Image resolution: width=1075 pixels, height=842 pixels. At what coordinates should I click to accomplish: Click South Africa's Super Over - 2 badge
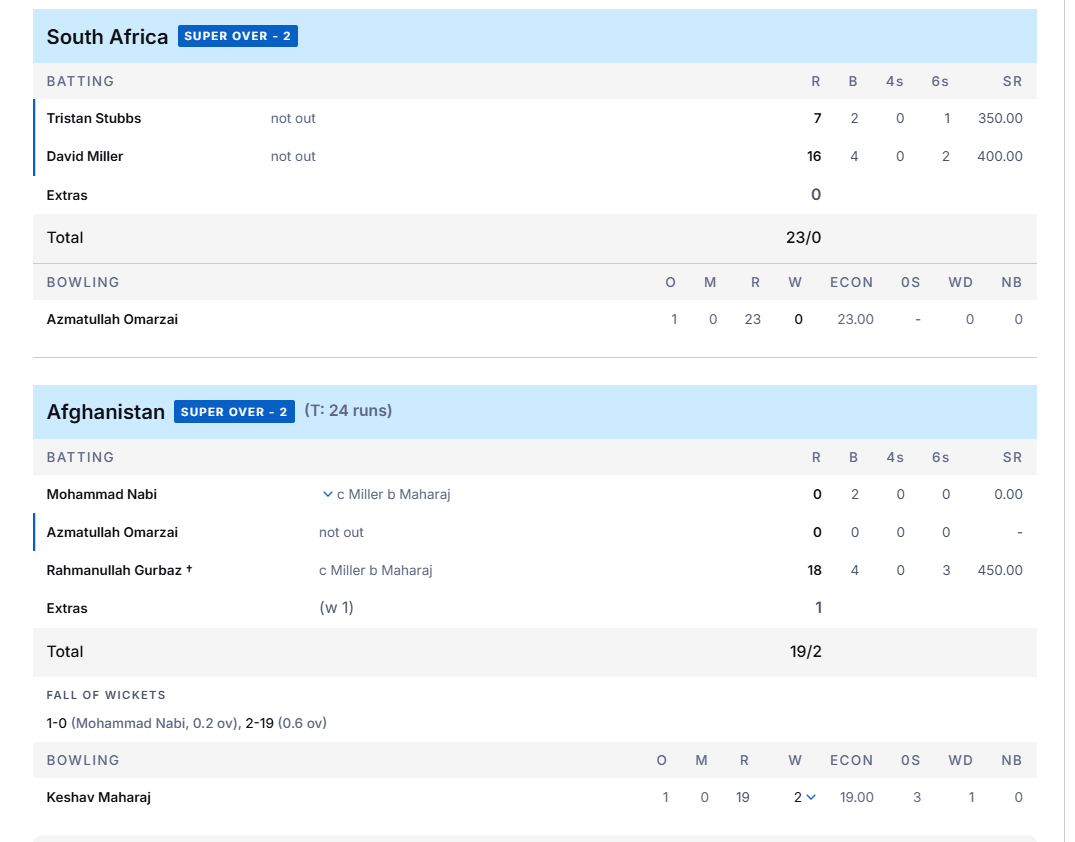pyautogui.click(x=238, y=36)
